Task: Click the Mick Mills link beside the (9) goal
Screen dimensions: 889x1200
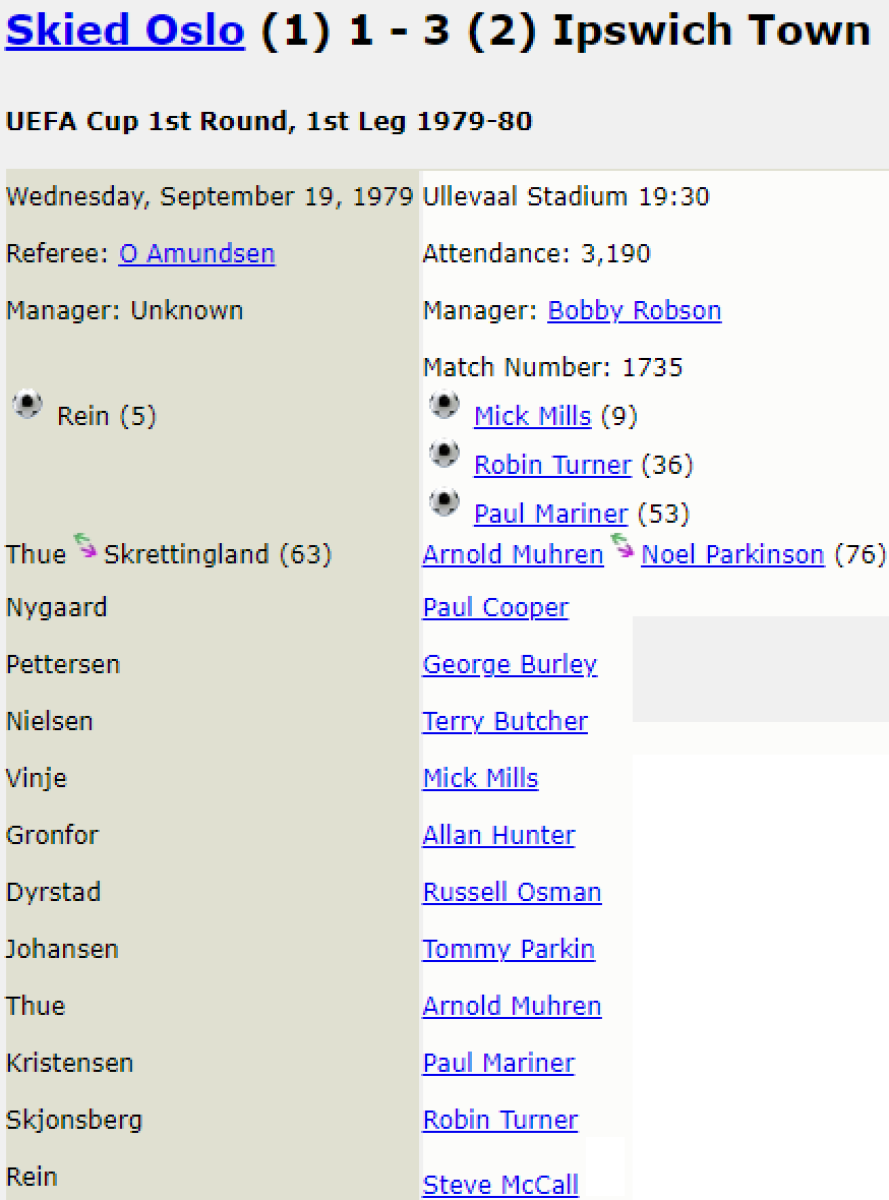Action: pos(532,416)
